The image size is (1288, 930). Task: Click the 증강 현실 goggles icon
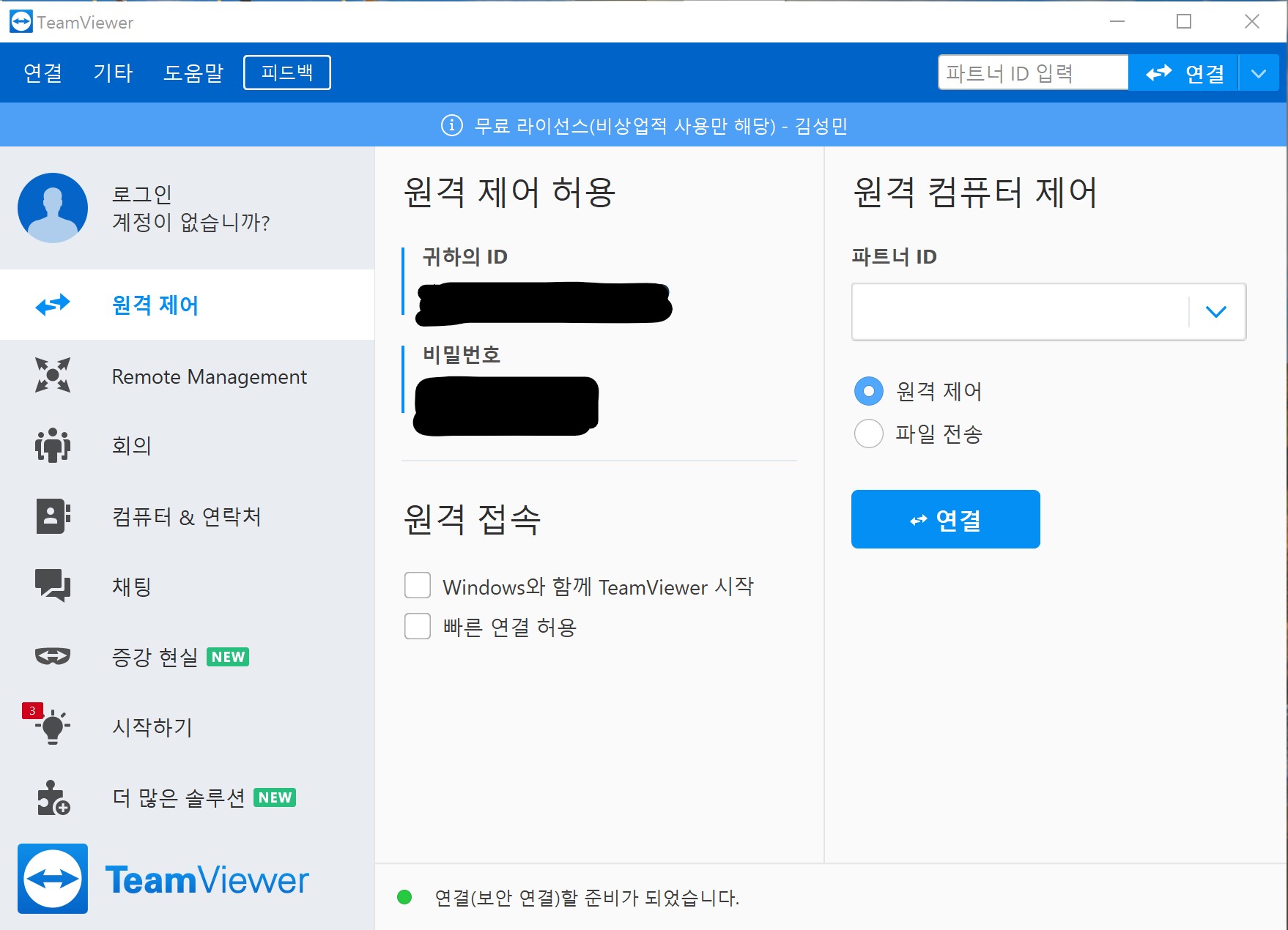(53, 655)
